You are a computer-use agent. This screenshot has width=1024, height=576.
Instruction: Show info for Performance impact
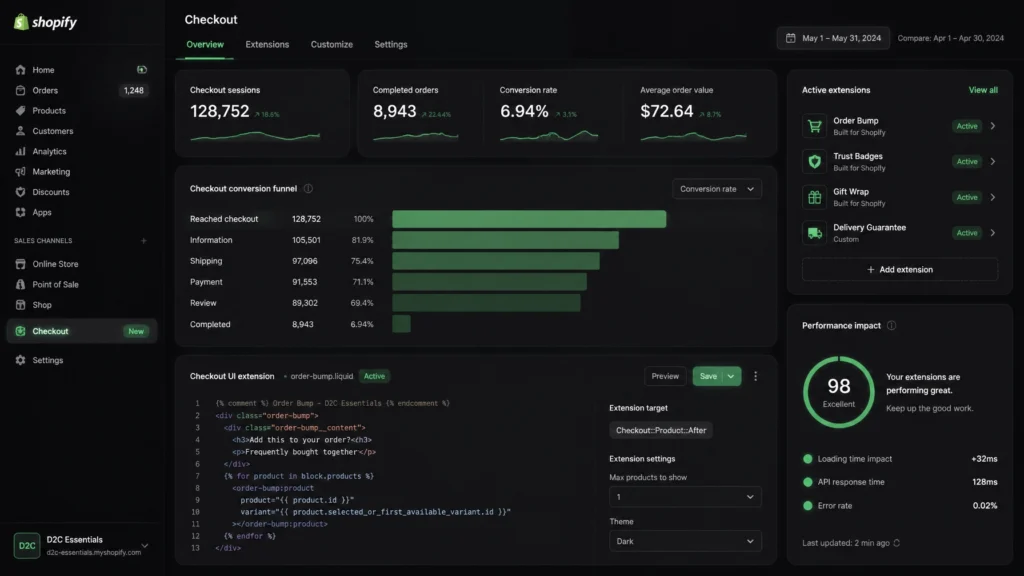point(891,325)
